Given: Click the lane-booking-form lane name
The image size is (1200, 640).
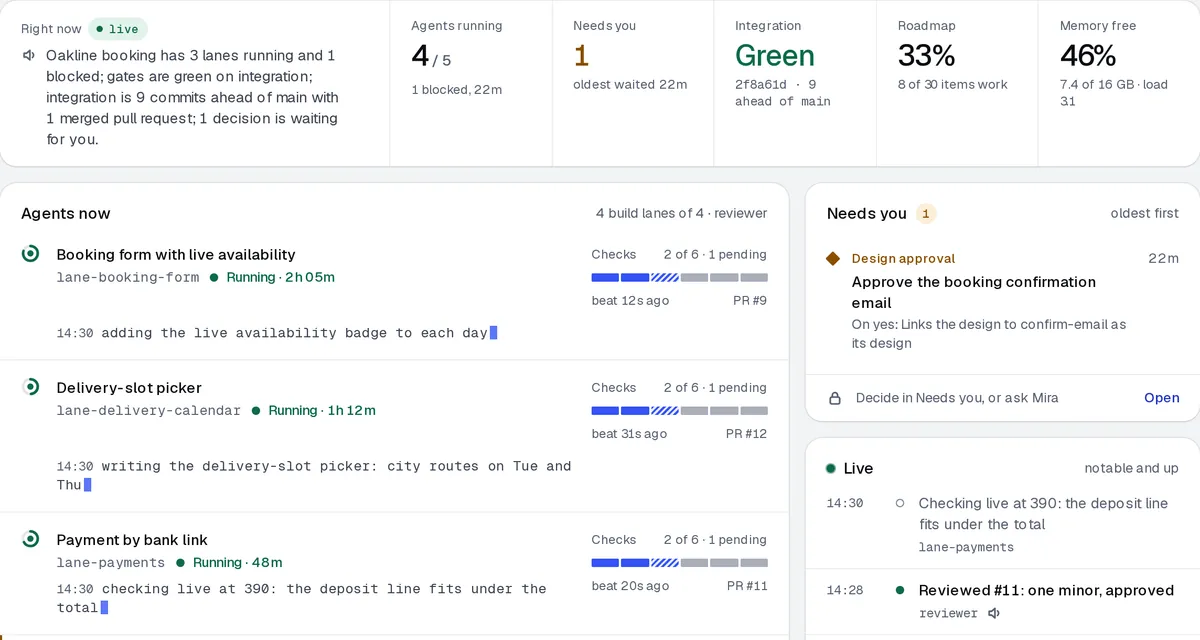Looking at the screenshot, I should (128, 277).
